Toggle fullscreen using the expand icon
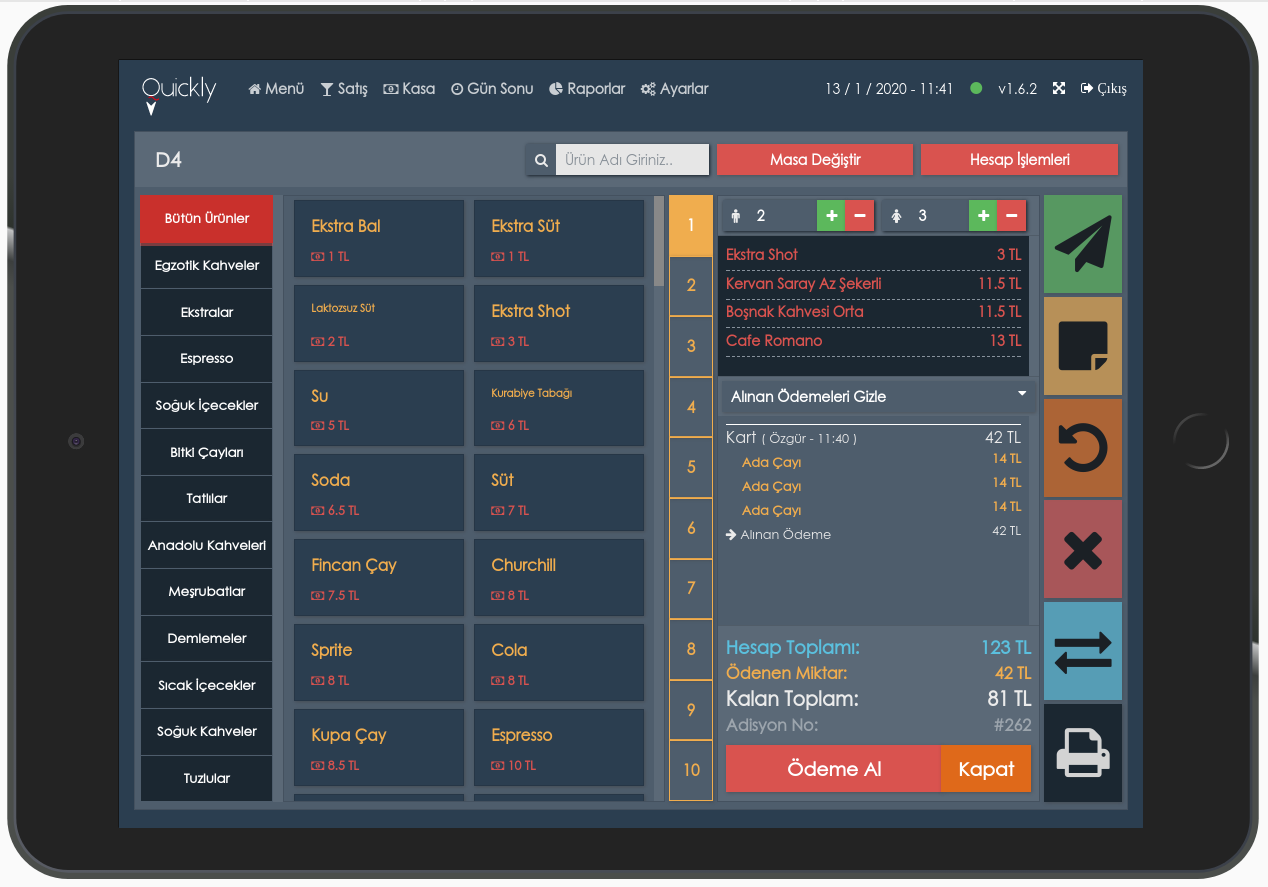Image resolution: width=1268 pixels, height=887 pixels. click(1059, 88)
